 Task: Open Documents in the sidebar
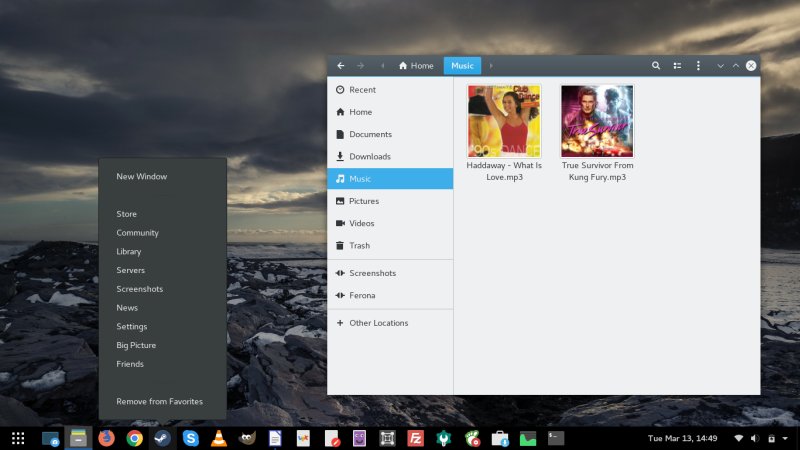click(x=390, y=134)
